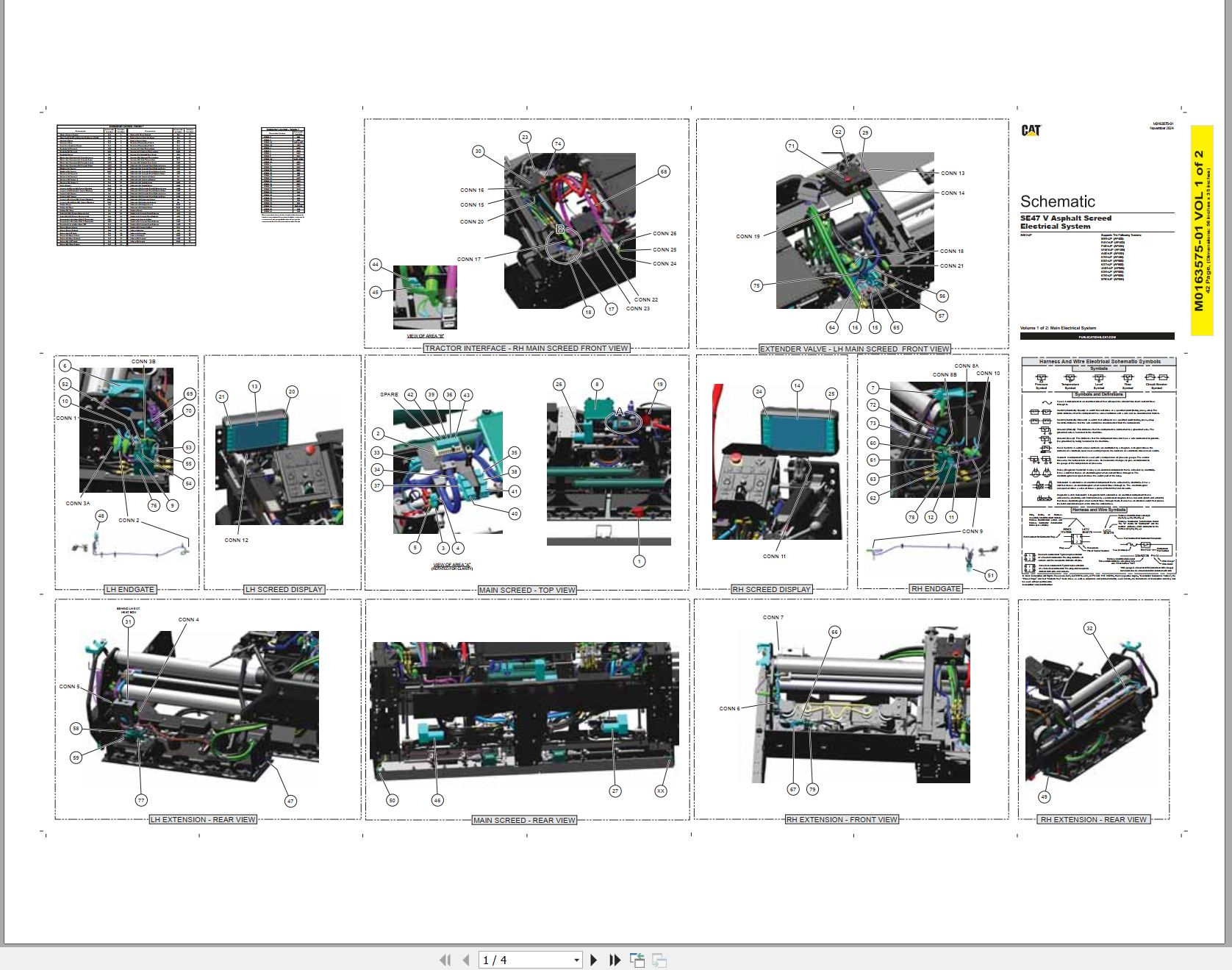1232x970 pixels.
Task: Click callout circle 44
Action: [376, 265]
